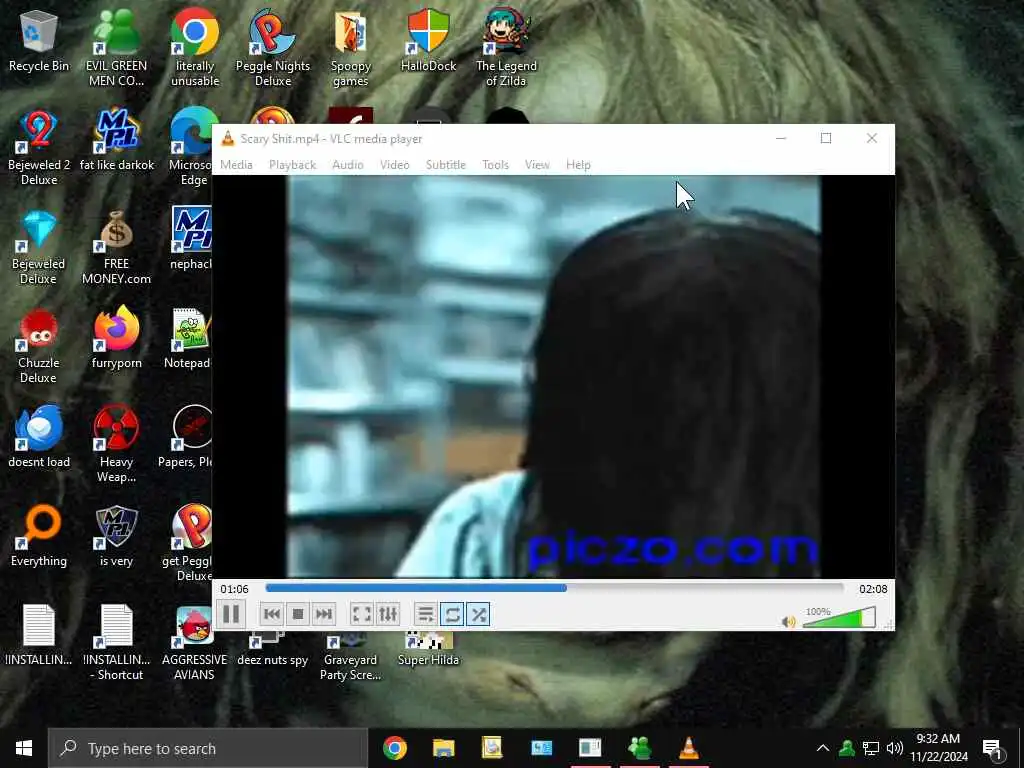The width and height of the screenshot is (1024, 768).
Task: Open Chrome from the taskbar
Action: click(x=394, y=748)
